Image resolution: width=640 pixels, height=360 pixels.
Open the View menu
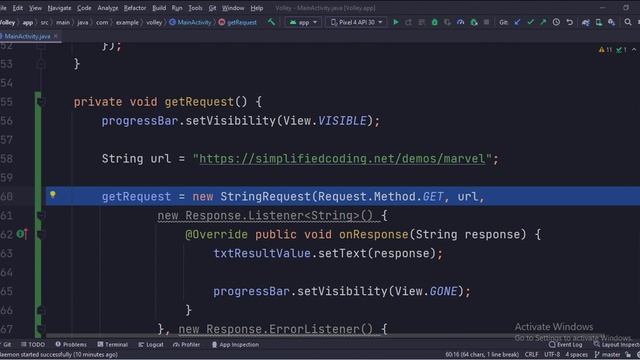pos(35,8)
